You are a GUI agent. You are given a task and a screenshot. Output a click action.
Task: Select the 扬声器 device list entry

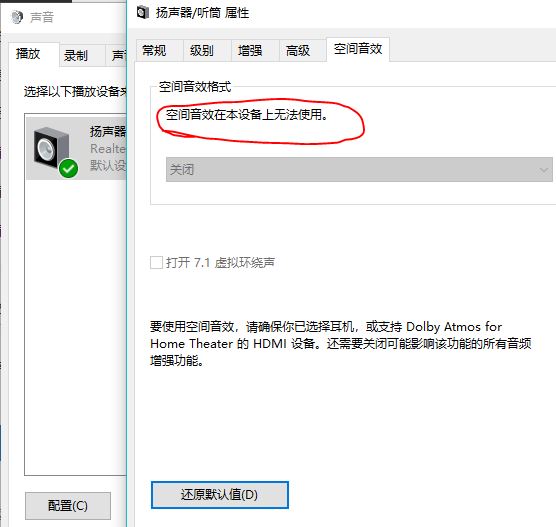tap(76, 149)
